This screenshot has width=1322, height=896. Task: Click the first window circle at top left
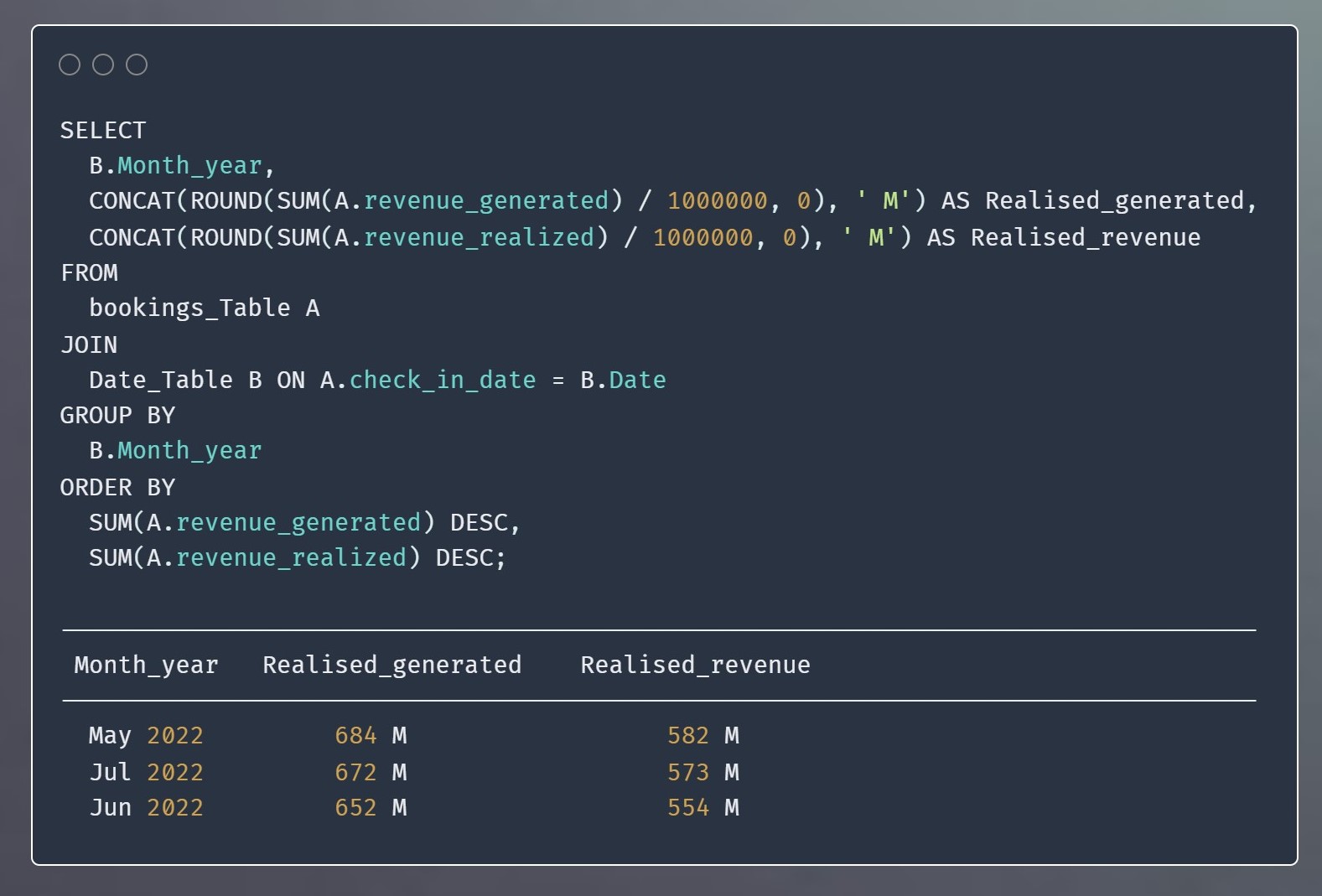click(70, 65)
